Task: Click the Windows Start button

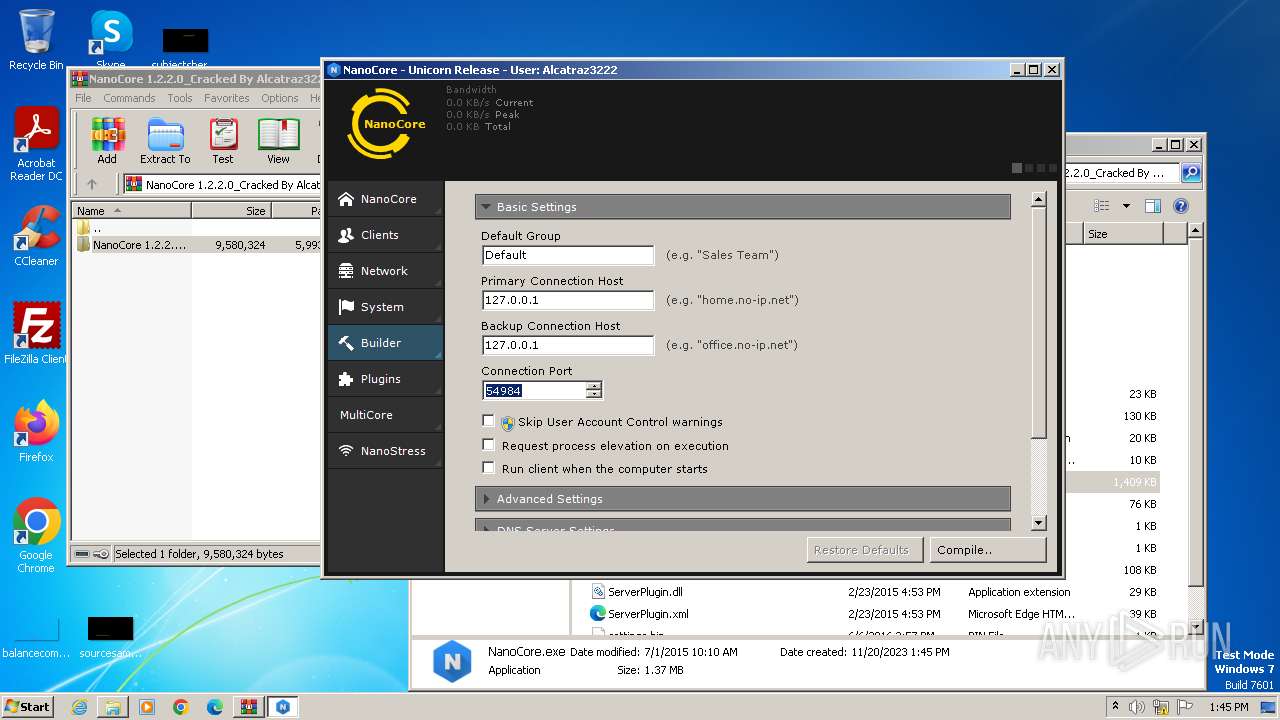Action: click(x=27, y=706)
